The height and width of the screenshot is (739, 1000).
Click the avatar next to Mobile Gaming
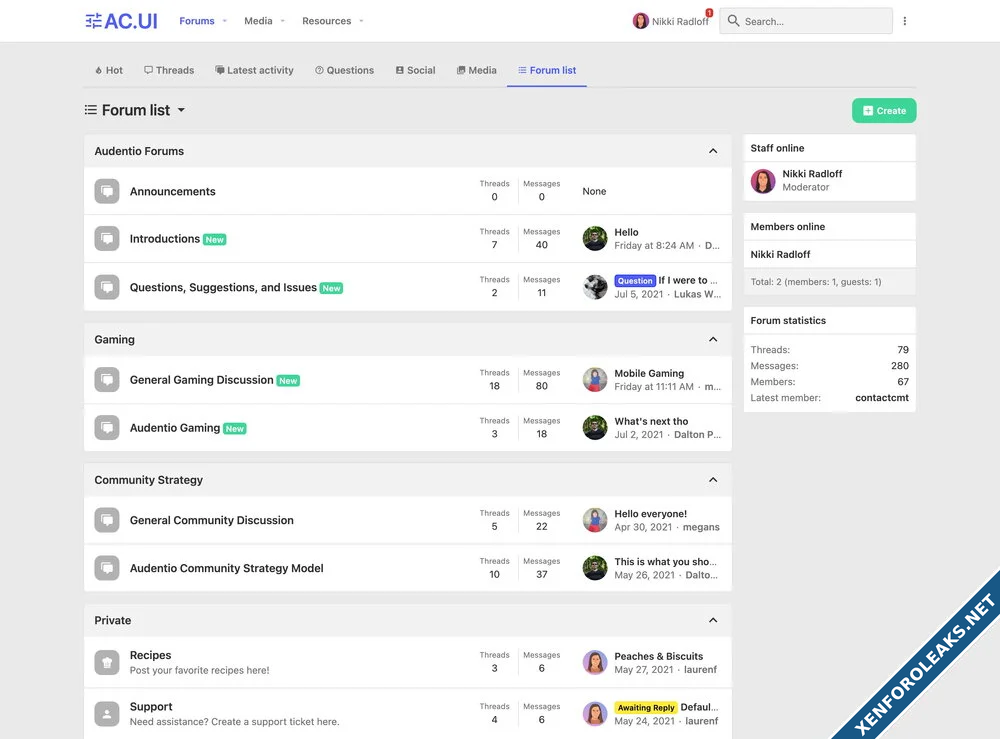point(595,380)
